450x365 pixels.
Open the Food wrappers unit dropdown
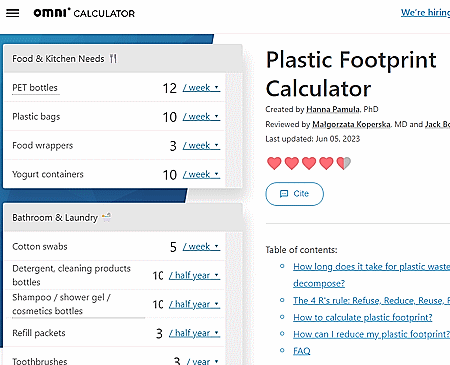tap(201, 146)
